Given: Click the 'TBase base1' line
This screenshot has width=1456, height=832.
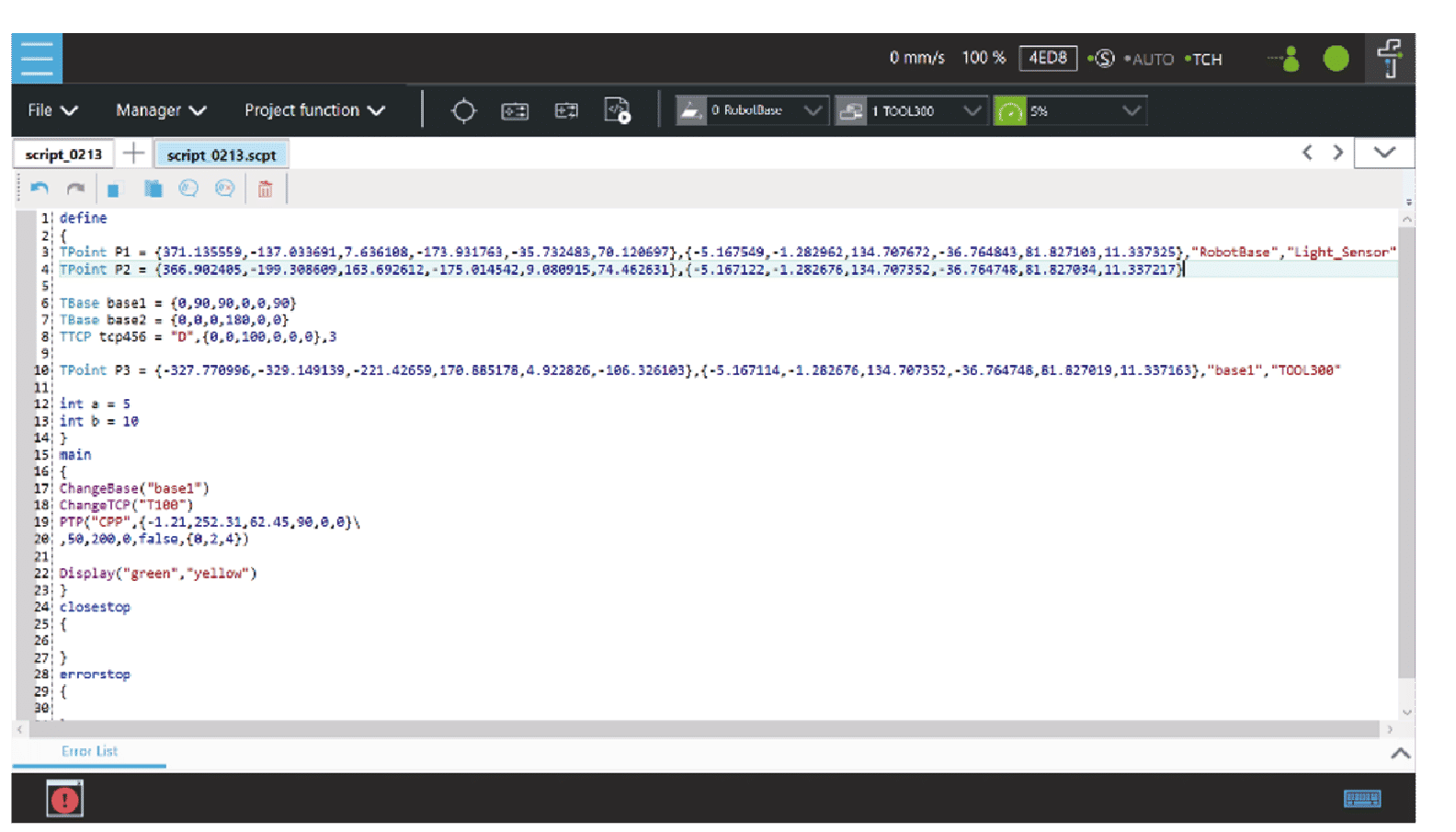Looking at the screenshot, I should click(x=177, y=302).
